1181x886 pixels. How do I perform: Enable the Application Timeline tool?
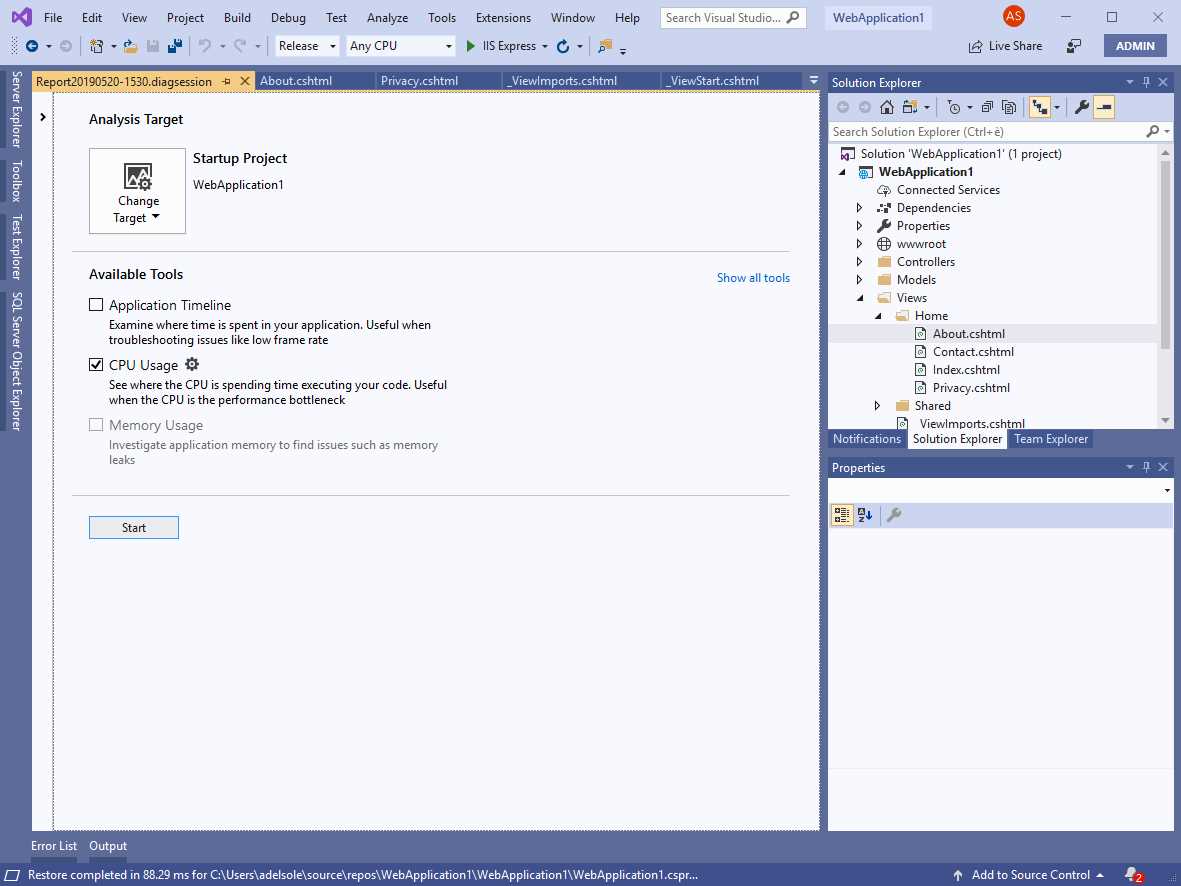(x=96, y=304)
